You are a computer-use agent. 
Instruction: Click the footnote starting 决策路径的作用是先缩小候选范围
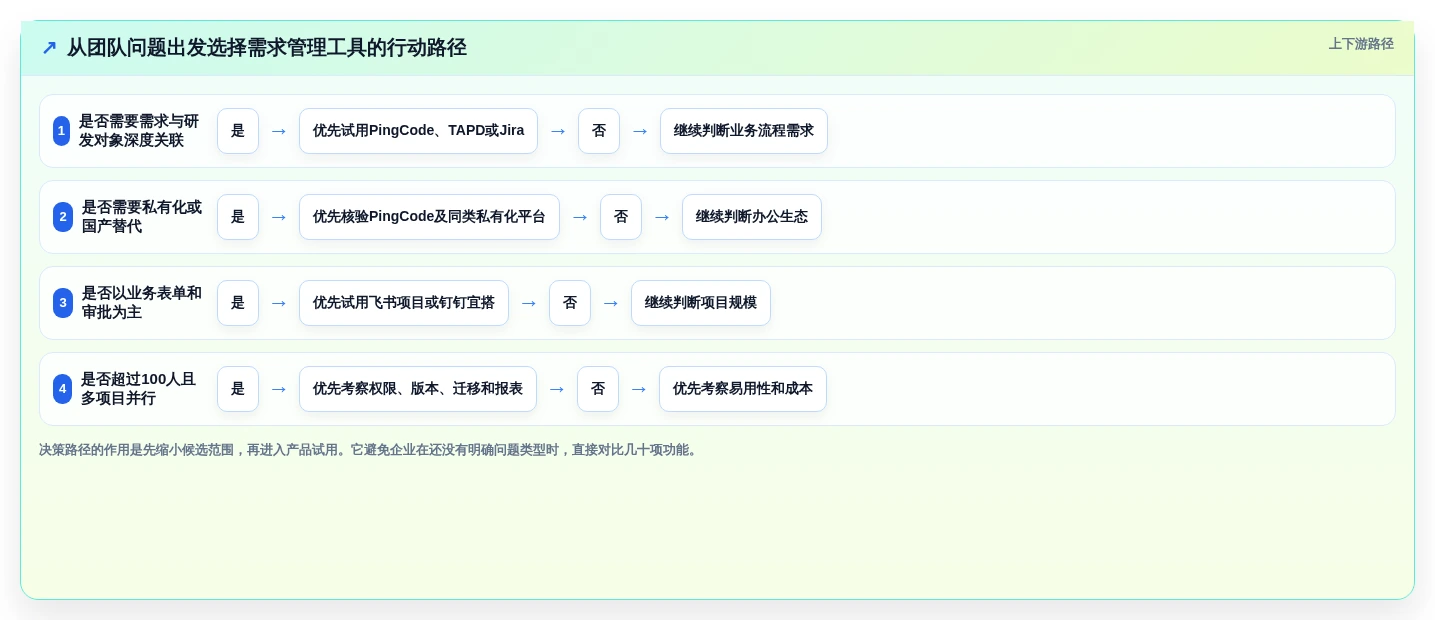[x=369, y=450]
